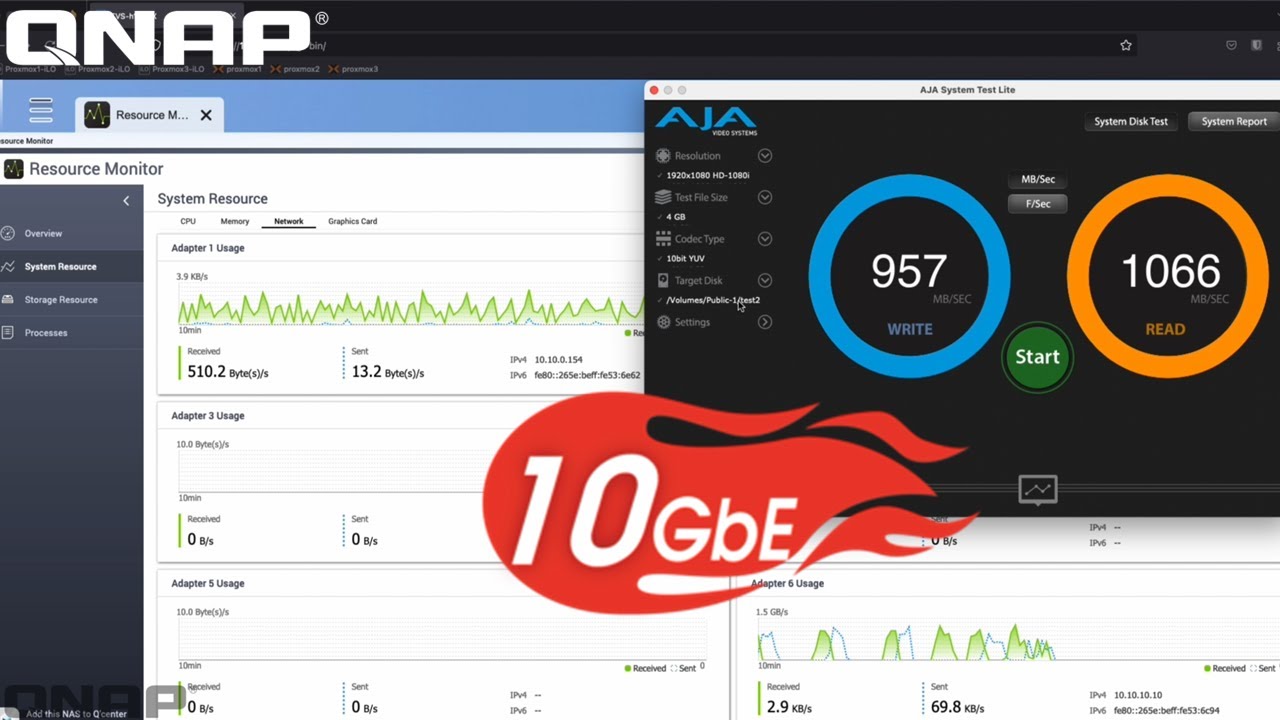The width and height of the screenshot is (1280, 720).
Task: Click IPv4 address 10.10.10.10
Action: tap(1138, 695)
